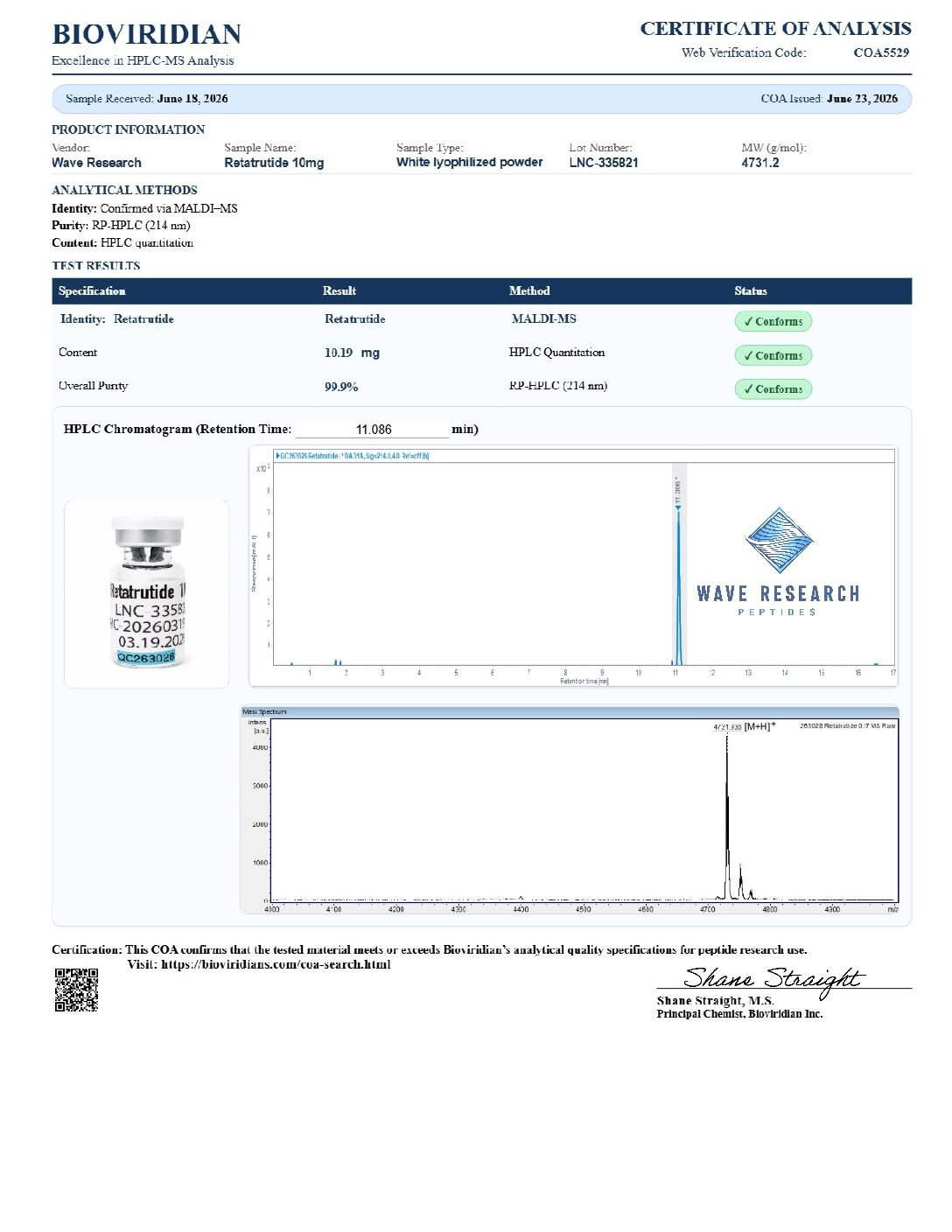Click the RP-HPLC (214 nm) method cell
952x1232 pixels.
click(x=558, y=386)
